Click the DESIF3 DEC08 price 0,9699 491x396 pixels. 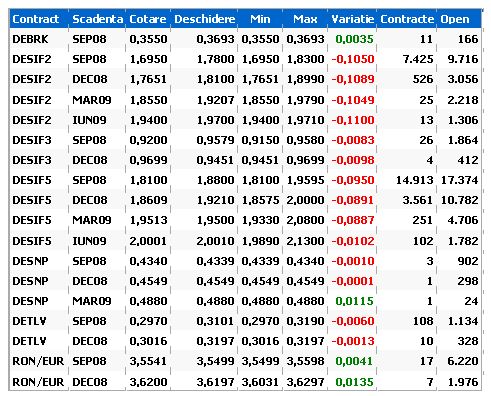pos(148,160)
